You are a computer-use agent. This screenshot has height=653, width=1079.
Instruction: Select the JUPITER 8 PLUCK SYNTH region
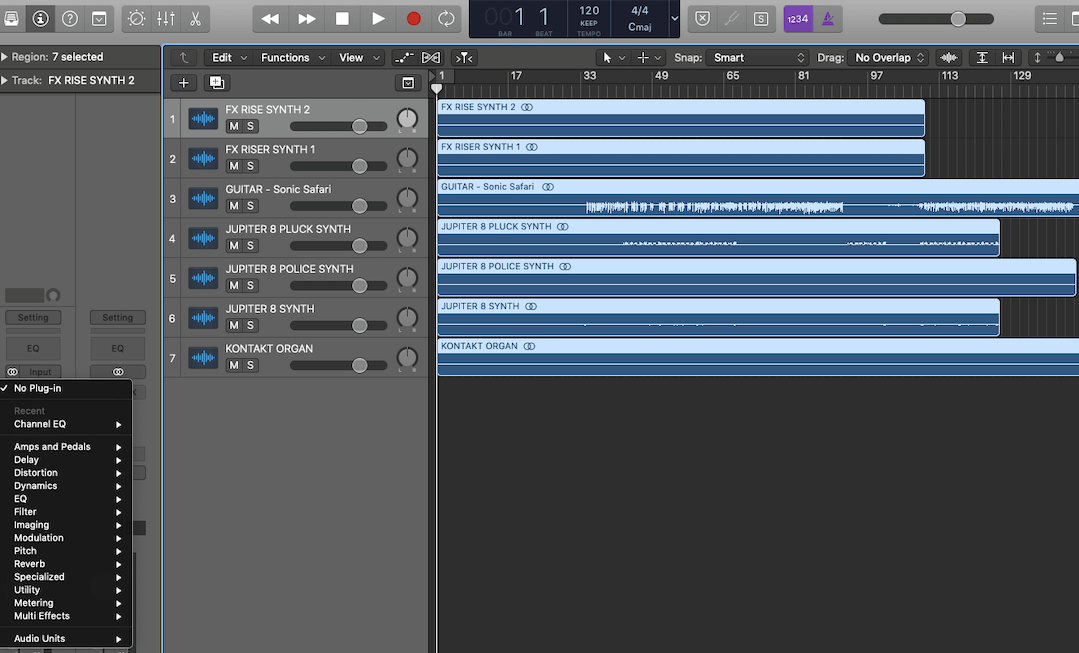pos(718,238)
